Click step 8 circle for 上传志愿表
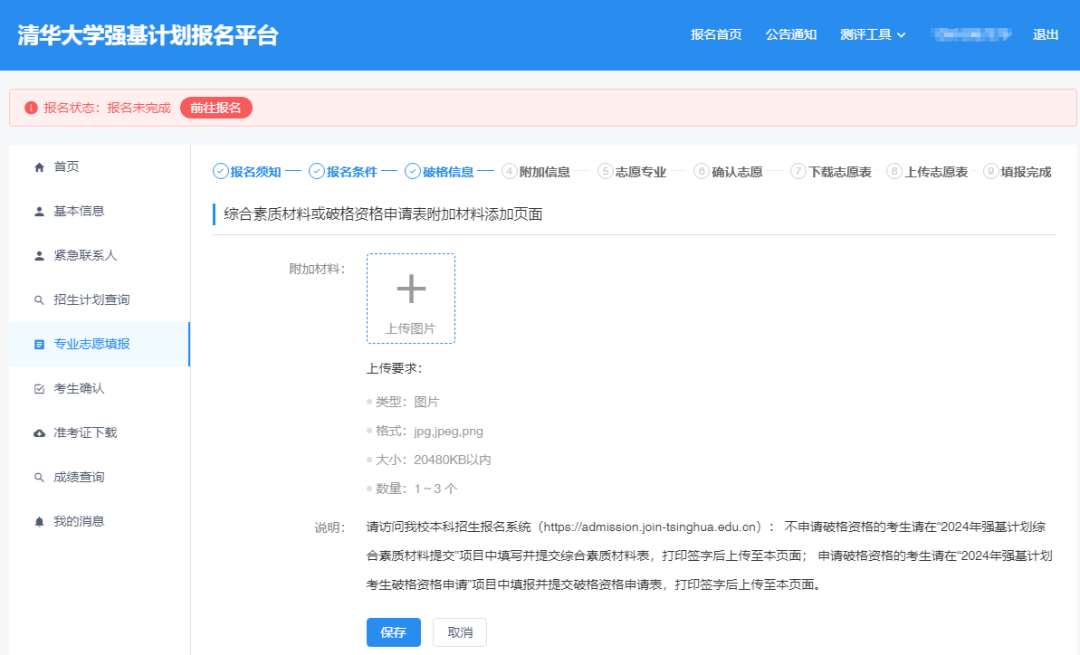Screen dimensions: 1080x655 click(894, 171)
